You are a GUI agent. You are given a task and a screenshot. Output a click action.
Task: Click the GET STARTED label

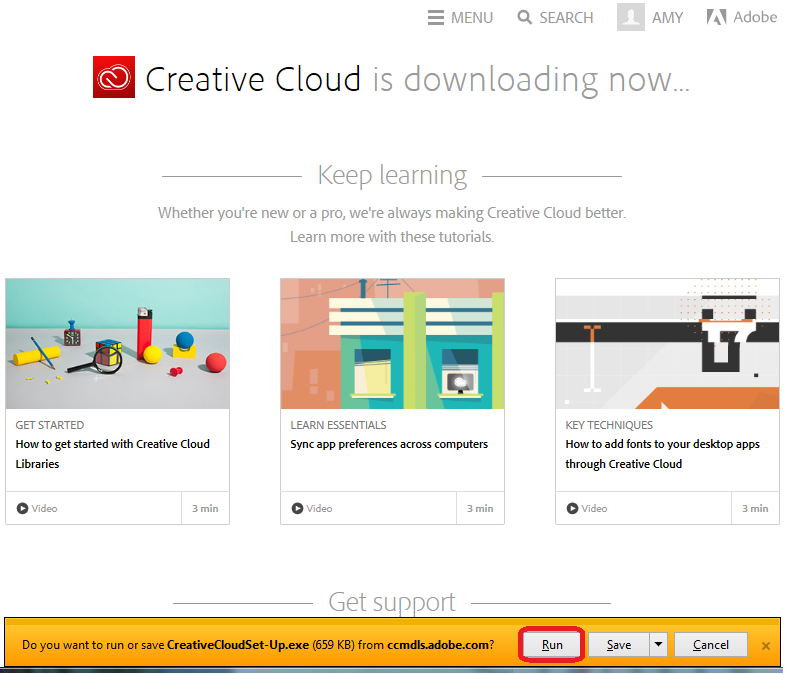coord(50,425)
